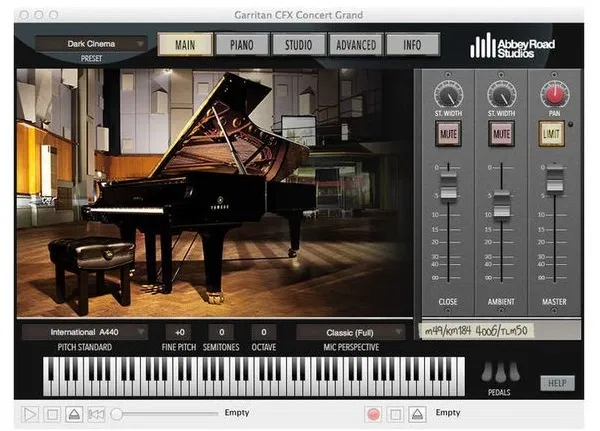Click the red master Pan knob
600x431 pixels.
click(x=554, y=95)
